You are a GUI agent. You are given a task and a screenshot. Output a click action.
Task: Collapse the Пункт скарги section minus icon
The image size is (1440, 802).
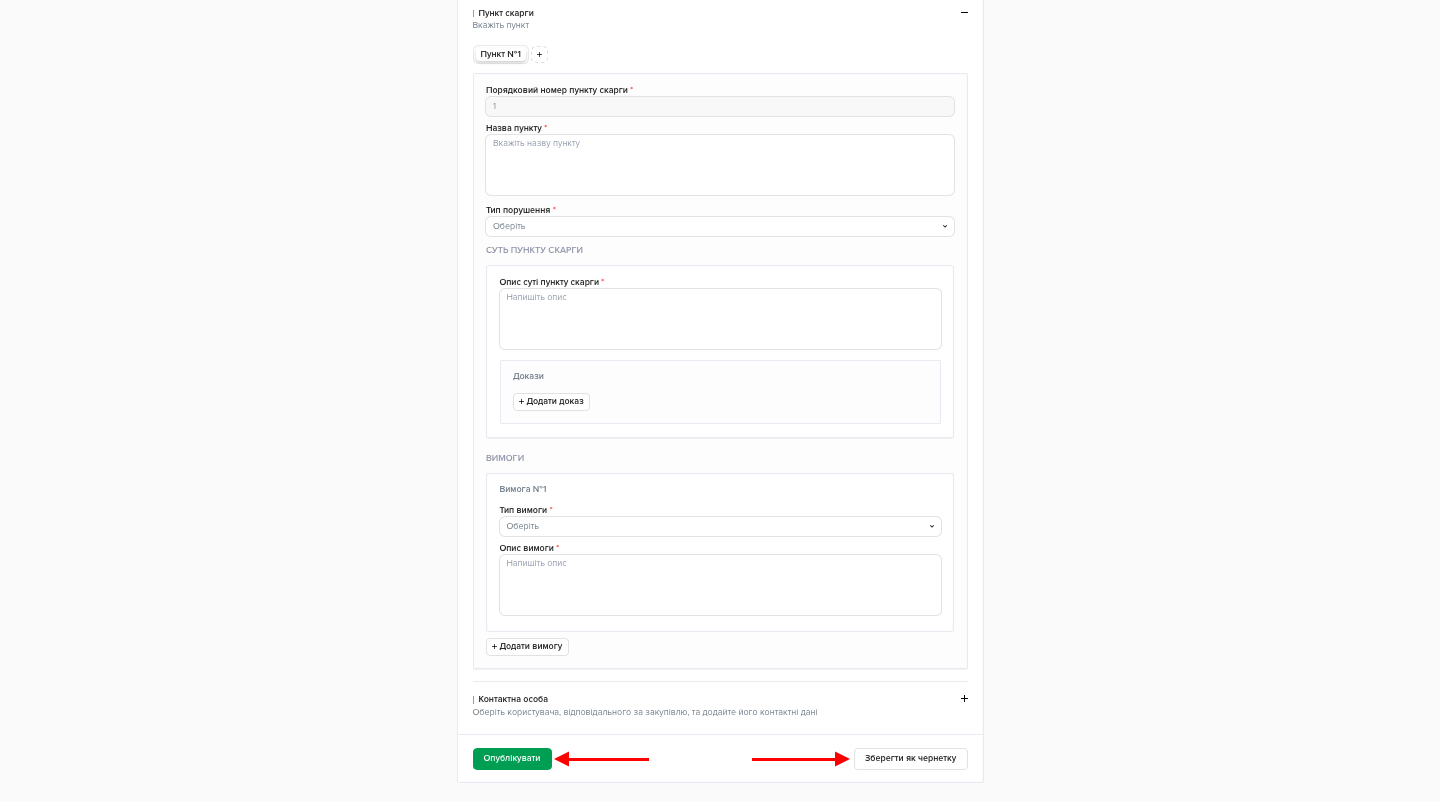[964, 13]
